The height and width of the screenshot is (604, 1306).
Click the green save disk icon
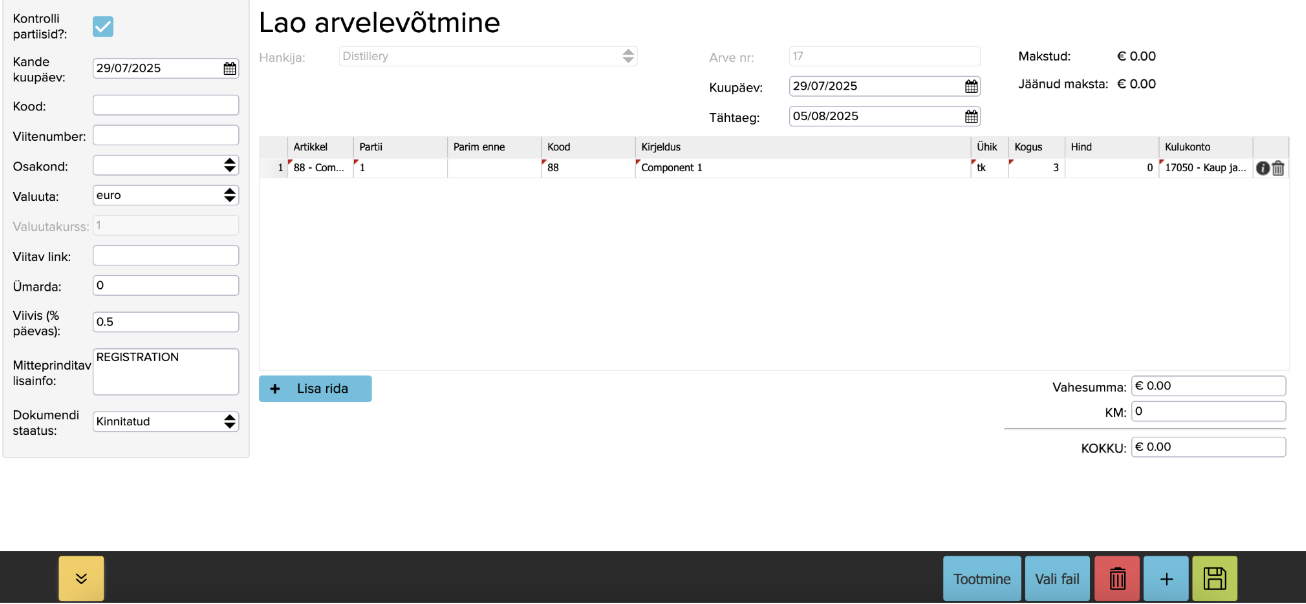pos(1214,579)
